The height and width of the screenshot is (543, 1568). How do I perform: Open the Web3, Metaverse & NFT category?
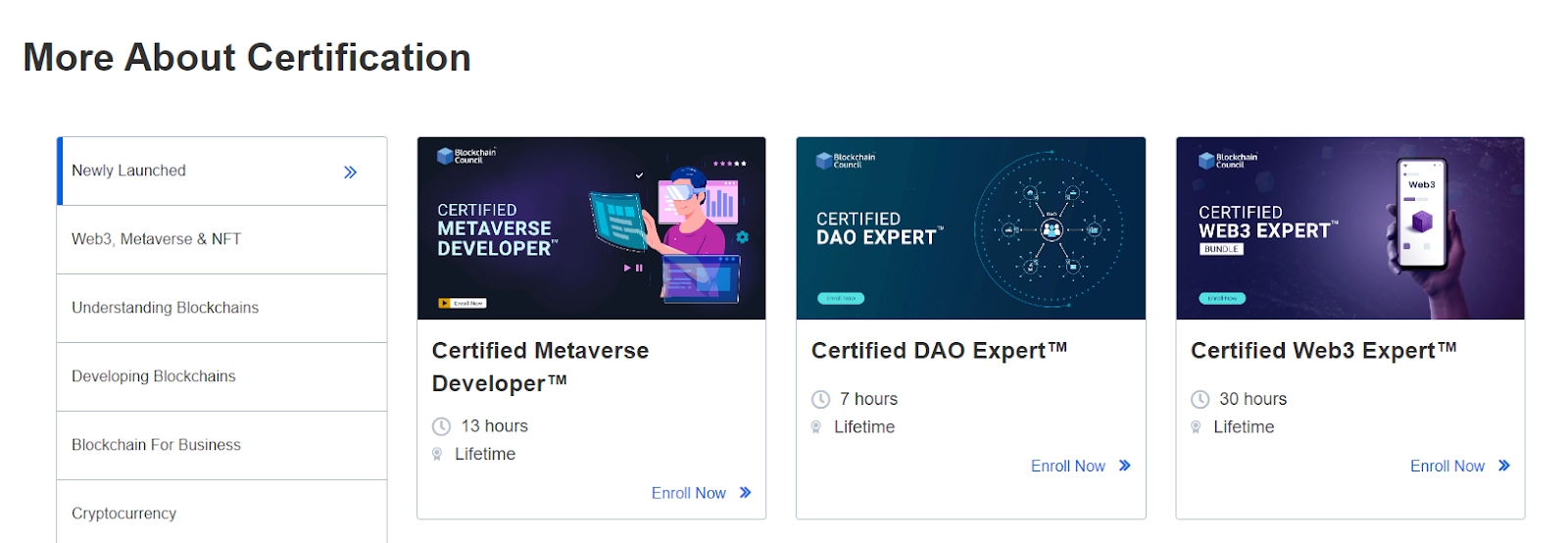(x=222, y=240)
